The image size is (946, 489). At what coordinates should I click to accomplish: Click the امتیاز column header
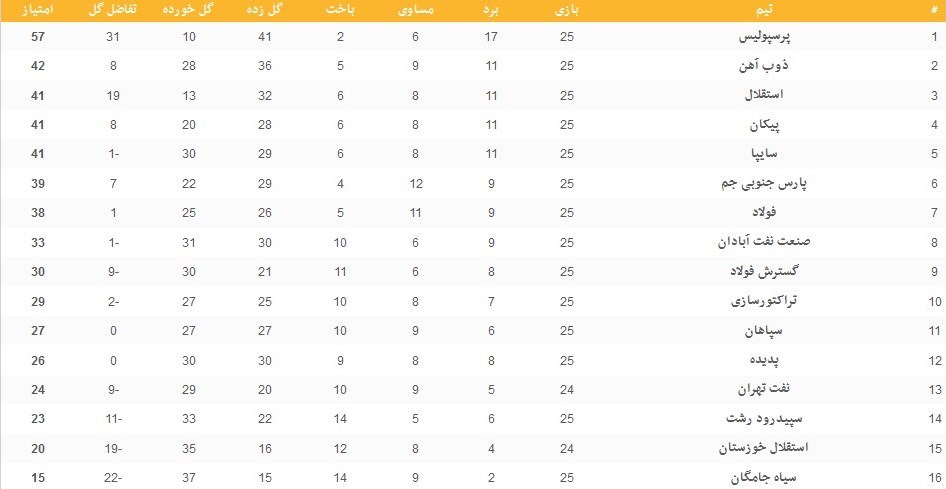39,9
